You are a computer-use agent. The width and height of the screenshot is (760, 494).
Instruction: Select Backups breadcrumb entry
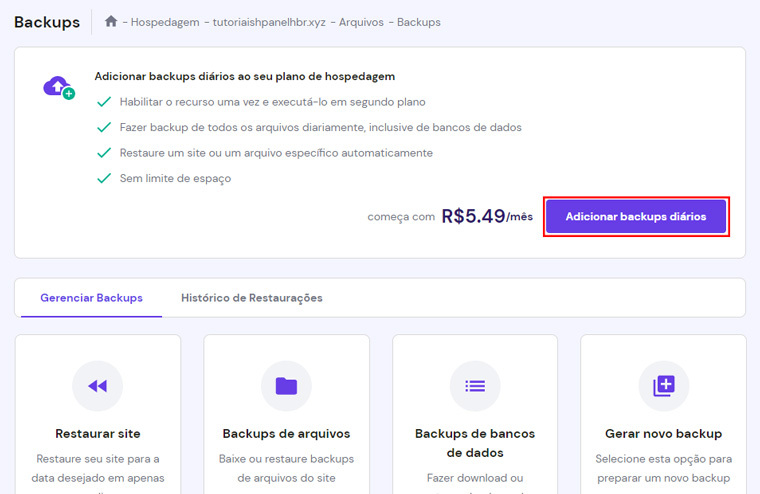[419, 22]
